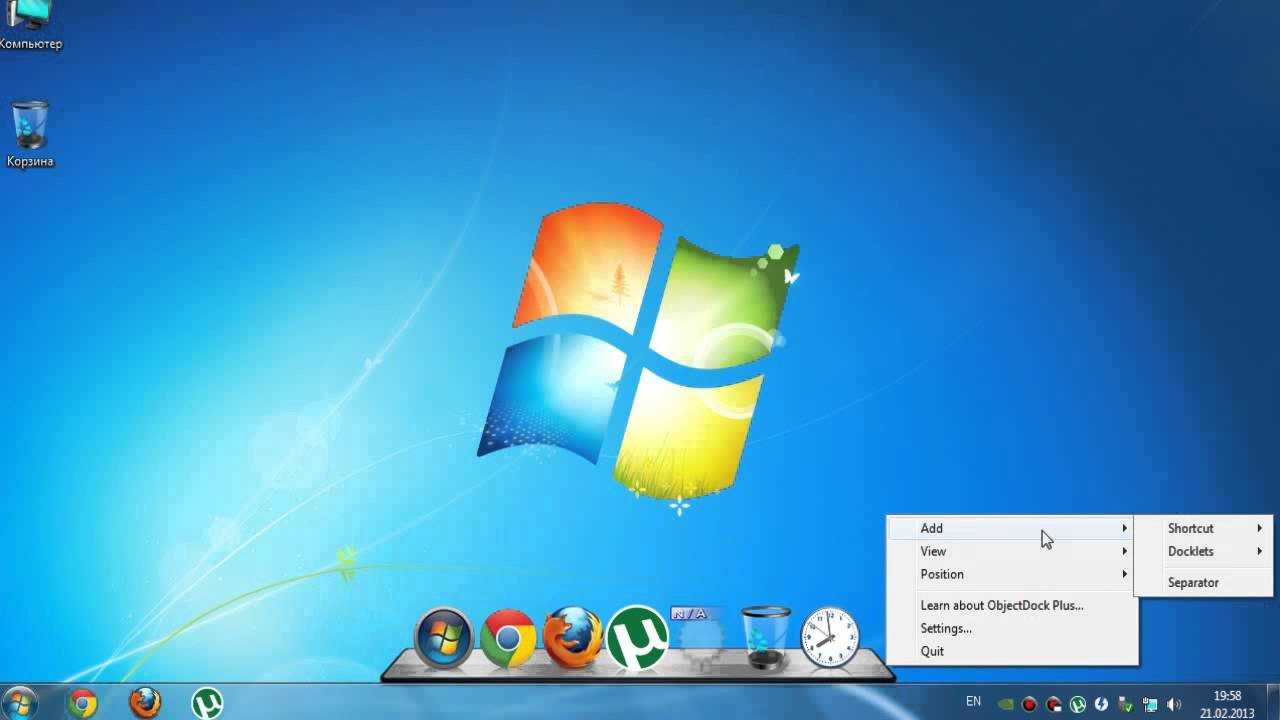1280x720 pixels.
Task: Click the taskbar date and time
Action: coord(1227,704)
